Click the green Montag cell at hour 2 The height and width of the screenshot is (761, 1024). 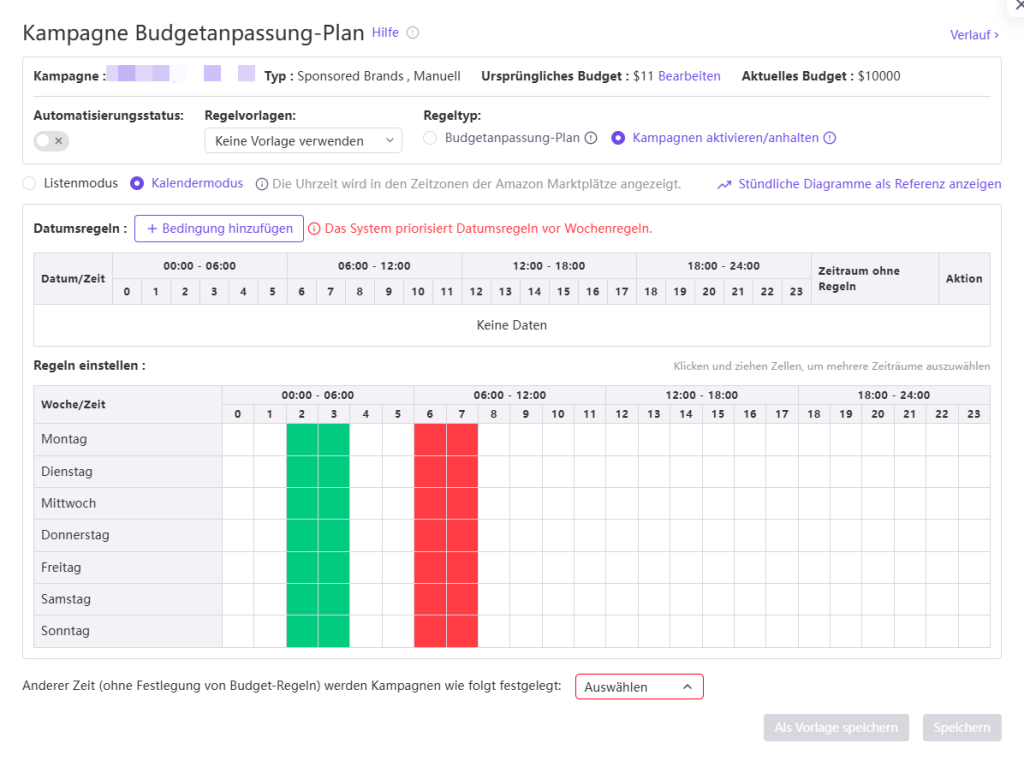pyautogui.click(x=302, y=440)
